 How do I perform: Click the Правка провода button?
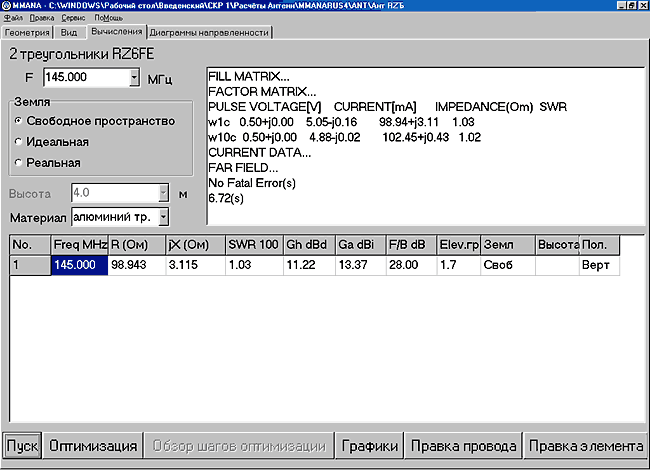click(x=463, y=446)
